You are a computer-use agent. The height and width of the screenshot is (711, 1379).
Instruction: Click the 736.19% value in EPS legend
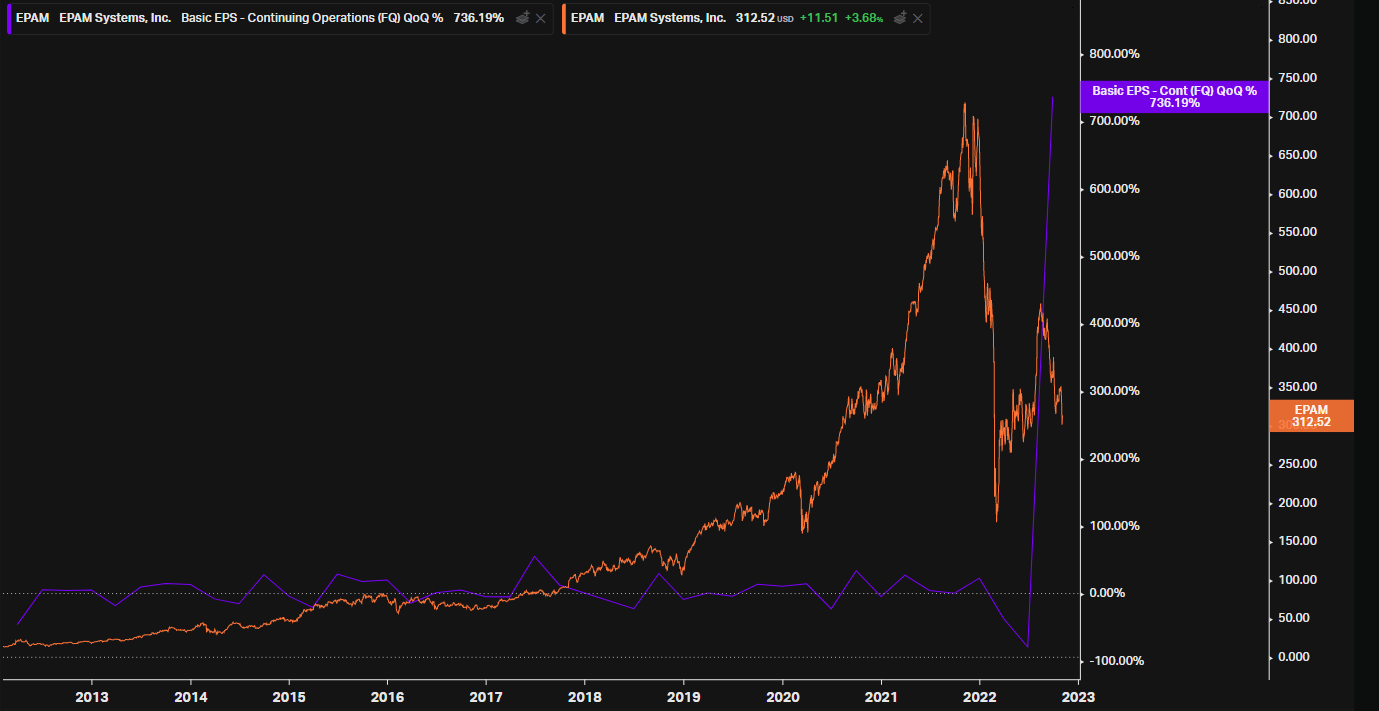click(x=479, y=18)
